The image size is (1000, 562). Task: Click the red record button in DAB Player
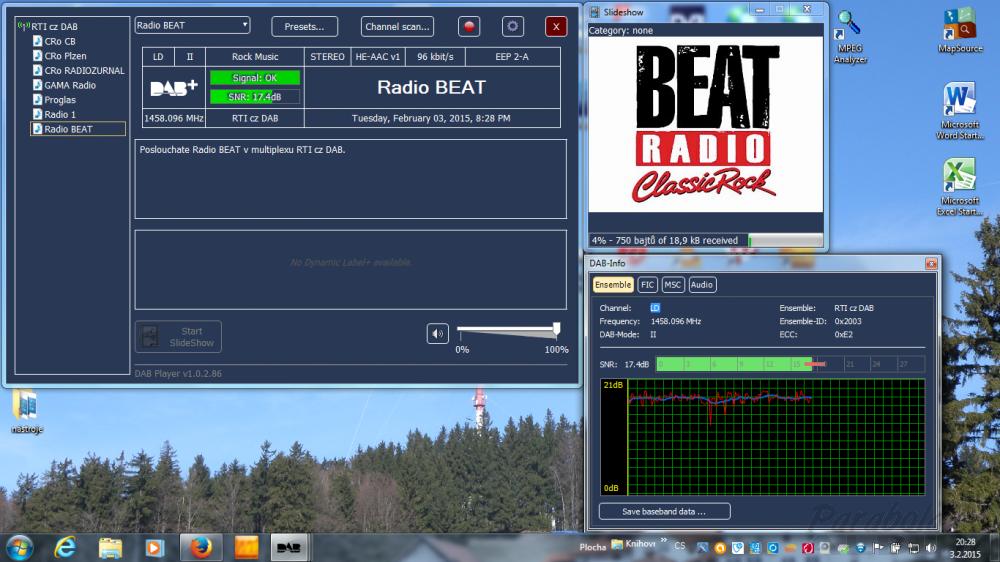[x=469, y=27]
